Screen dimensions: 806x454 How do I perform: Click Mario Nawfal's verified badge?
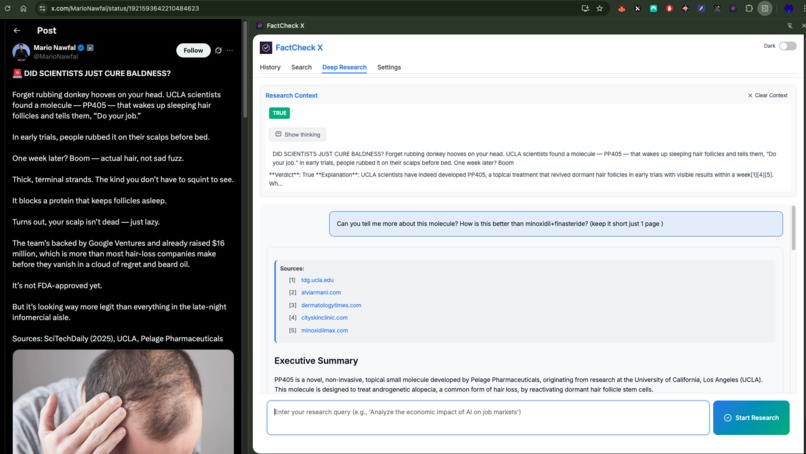click(x=81, y=48)
